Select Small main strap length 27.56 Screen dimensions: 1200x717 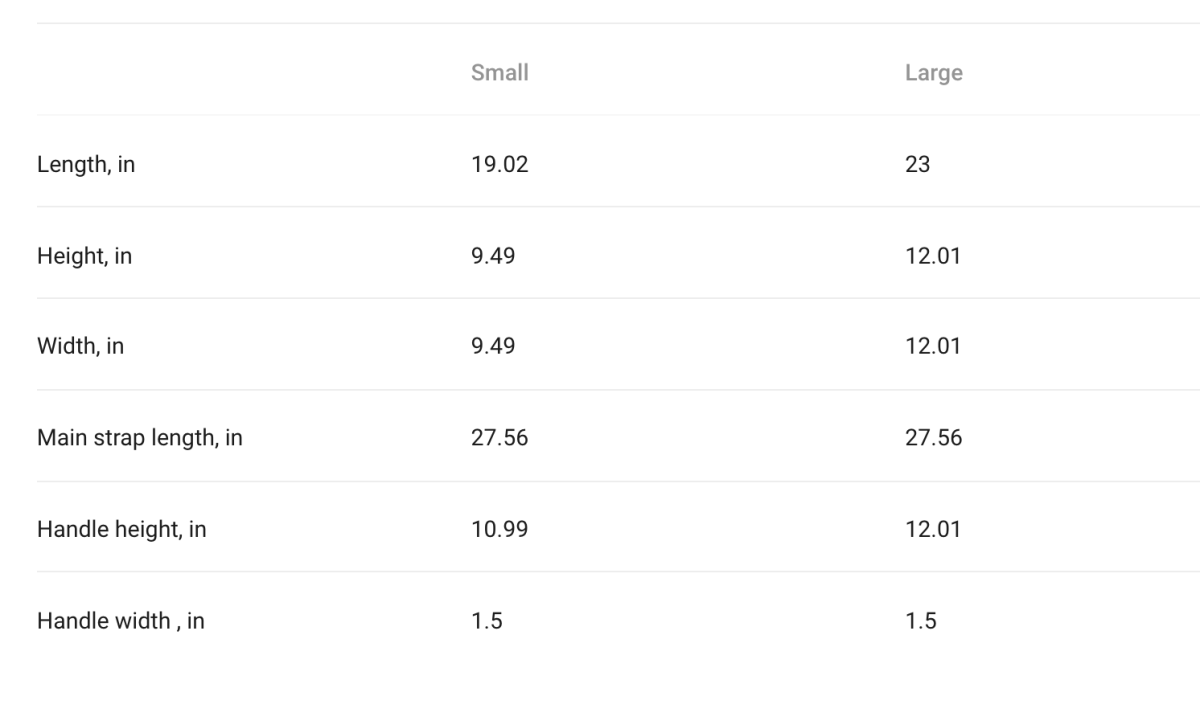coord(499,438)
